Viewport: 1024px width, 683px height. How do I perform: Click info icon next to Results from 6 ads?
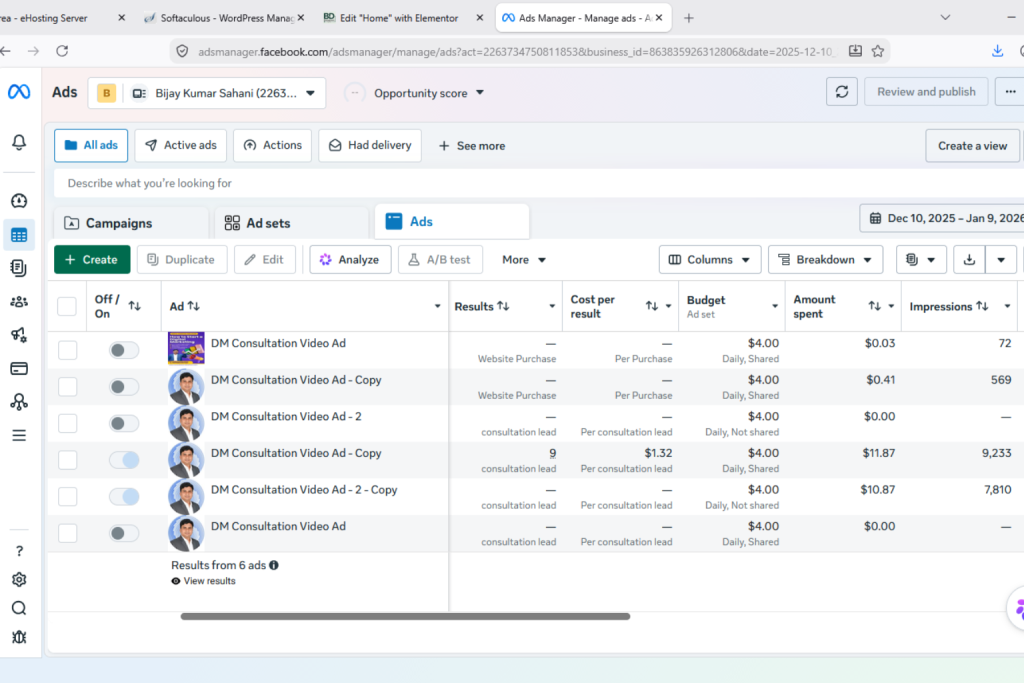point(274,565)
